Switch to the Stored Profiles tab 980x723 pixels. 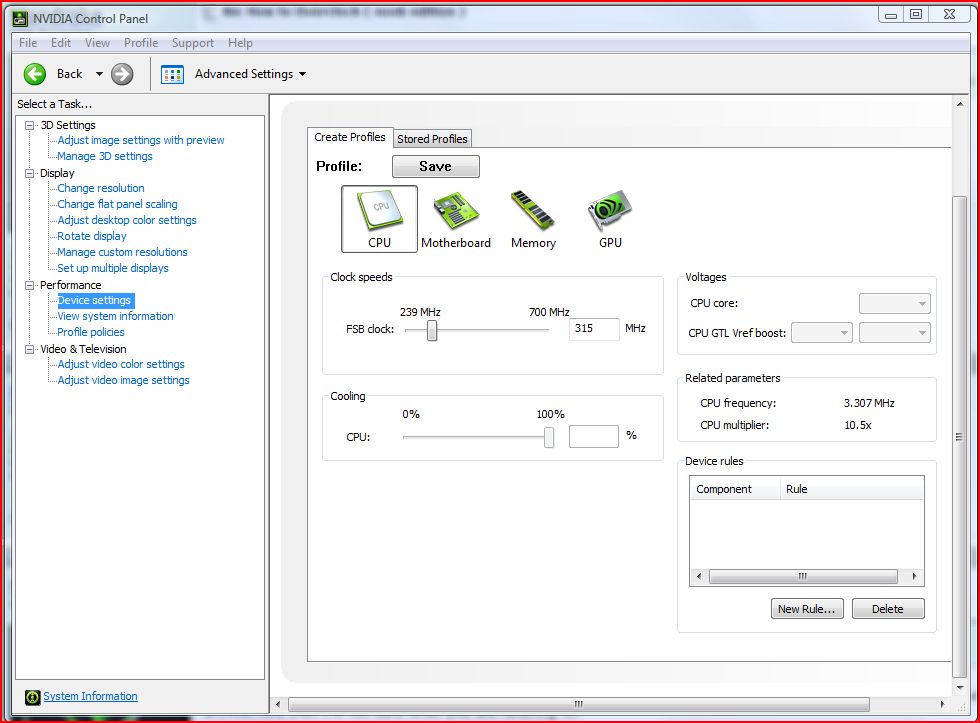tap(432, 139)
